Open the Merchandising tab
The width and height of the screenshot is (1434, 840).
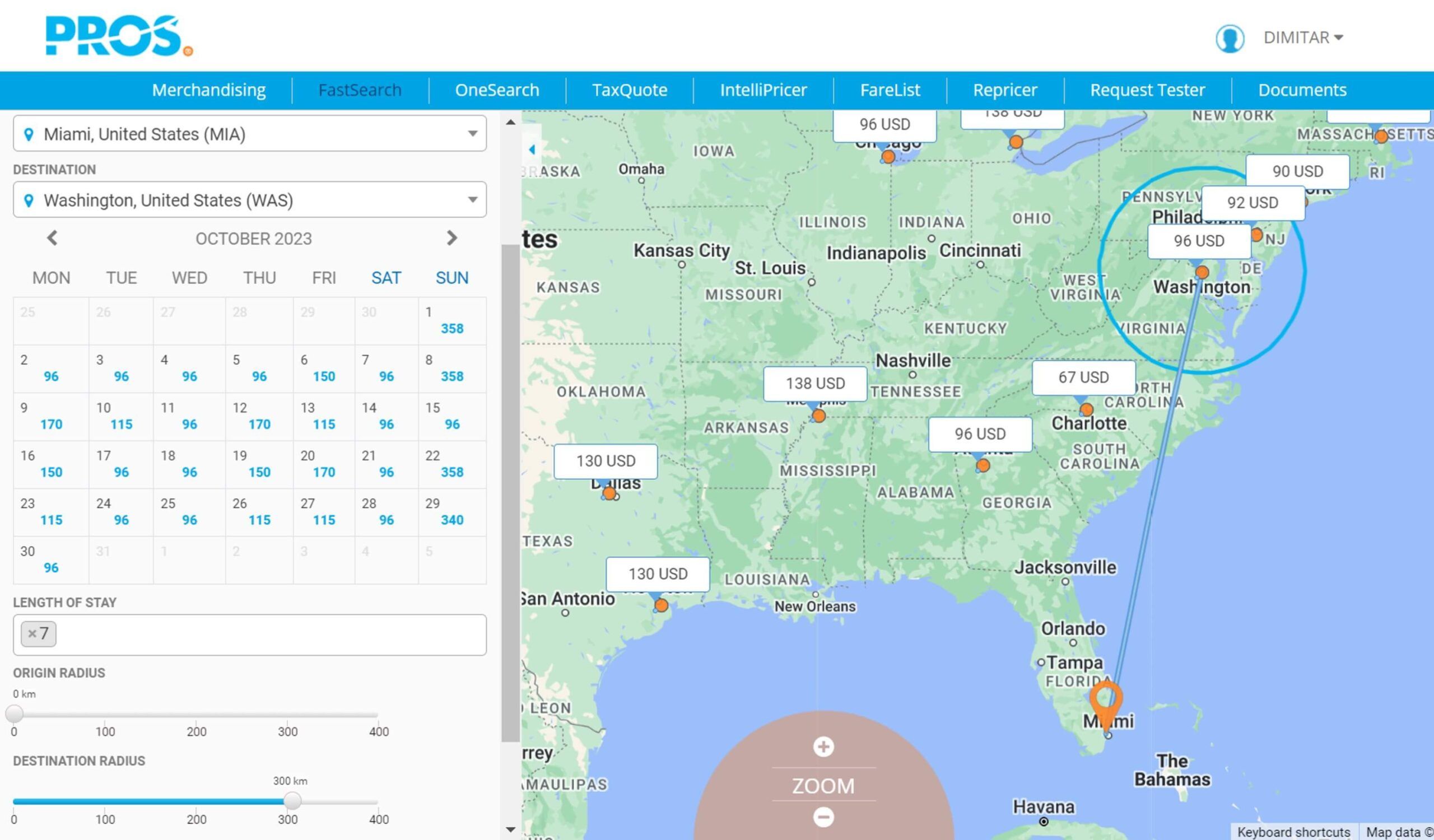[x=208, y=90]
